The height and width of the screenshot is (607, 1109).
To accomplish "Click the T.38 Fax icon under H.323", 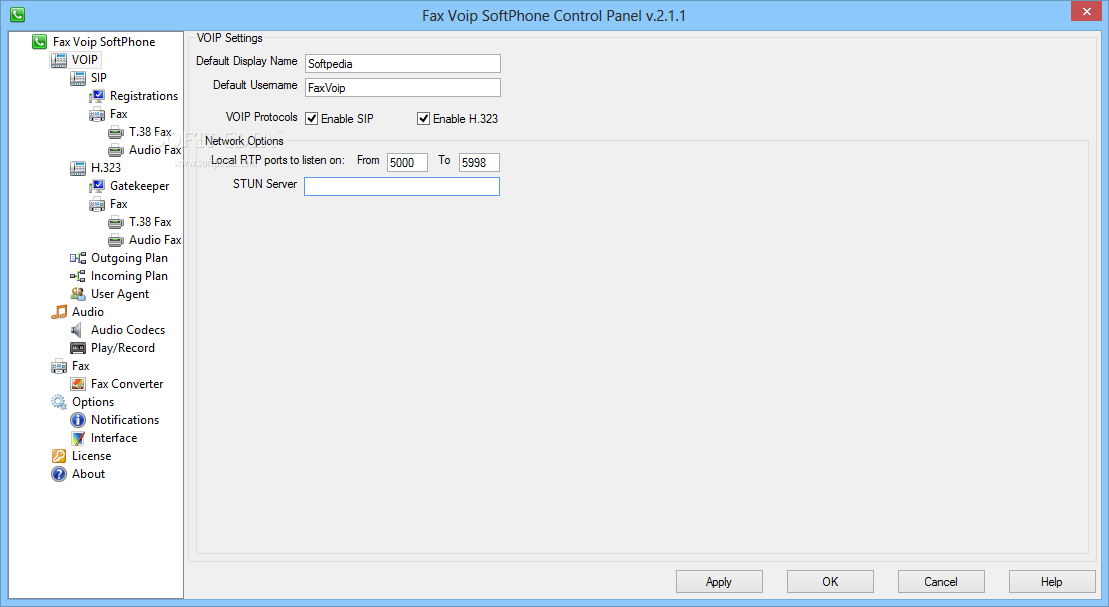I will pos(116,222).
